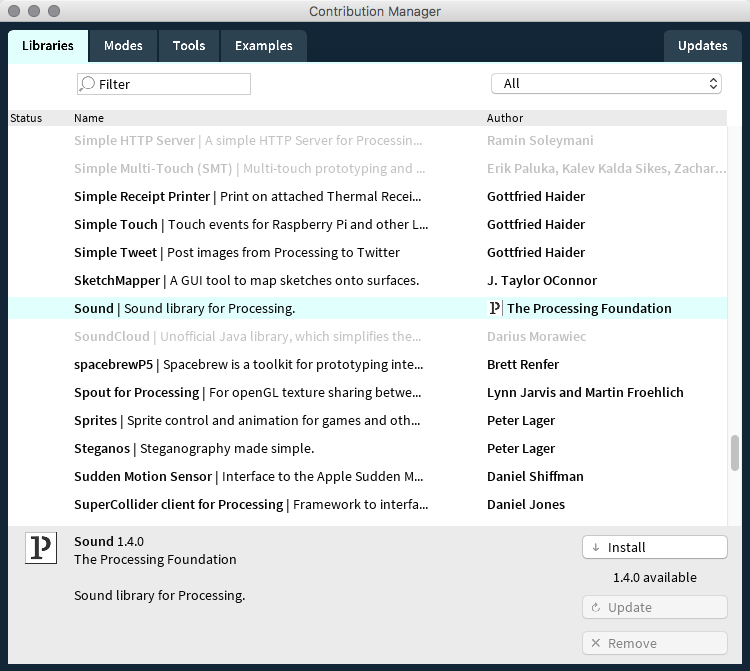Click author Lynn Jarvis and Martin Froehlich
Image resolution: width=750 pixels, height=671 pixels.
click(585, 392)
